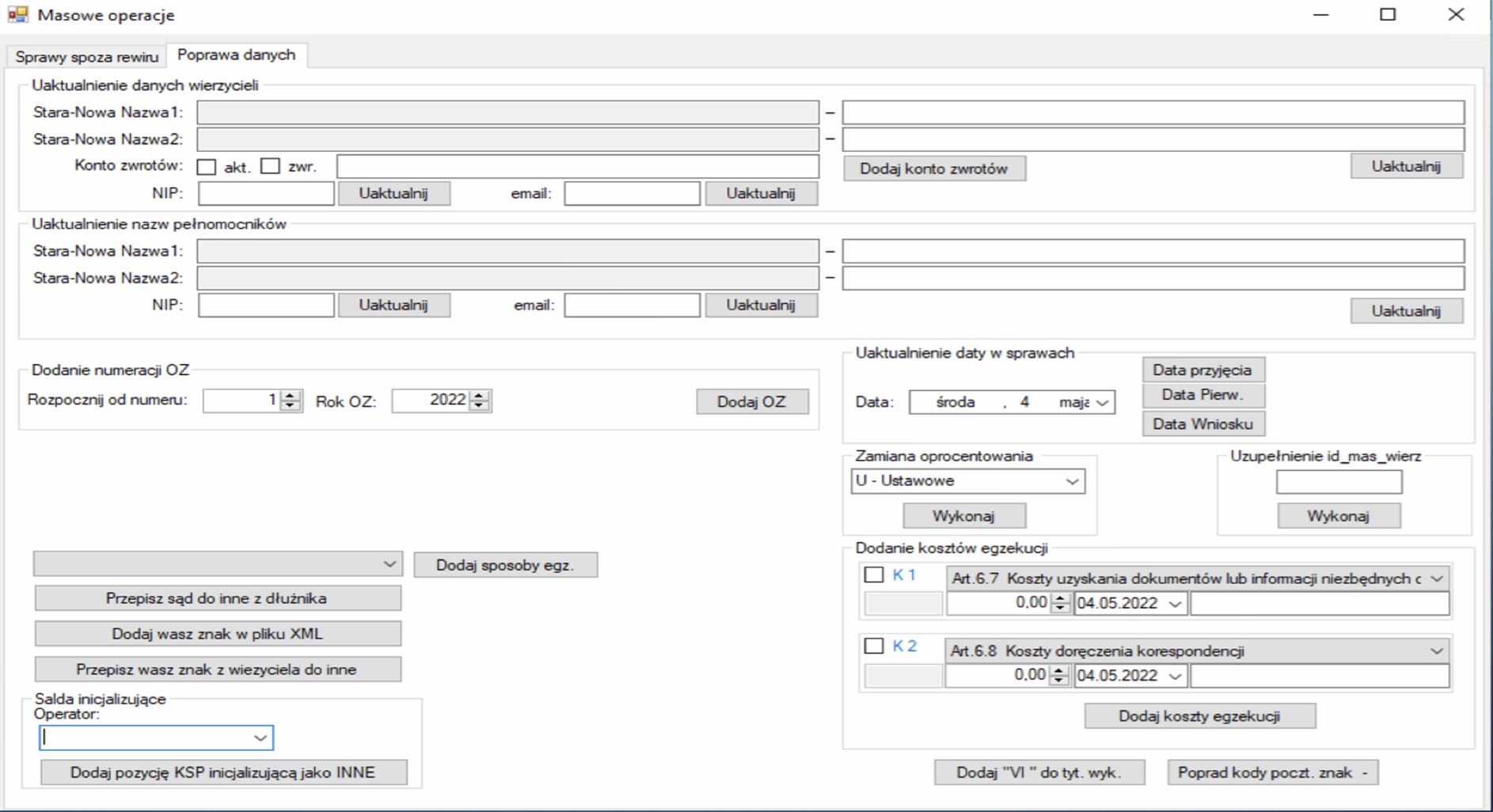Image resolution: width=1493 pixels, height=812 pixels.
Task: Decrease the K2 cost amount spinner
Action: [1059, 680]
